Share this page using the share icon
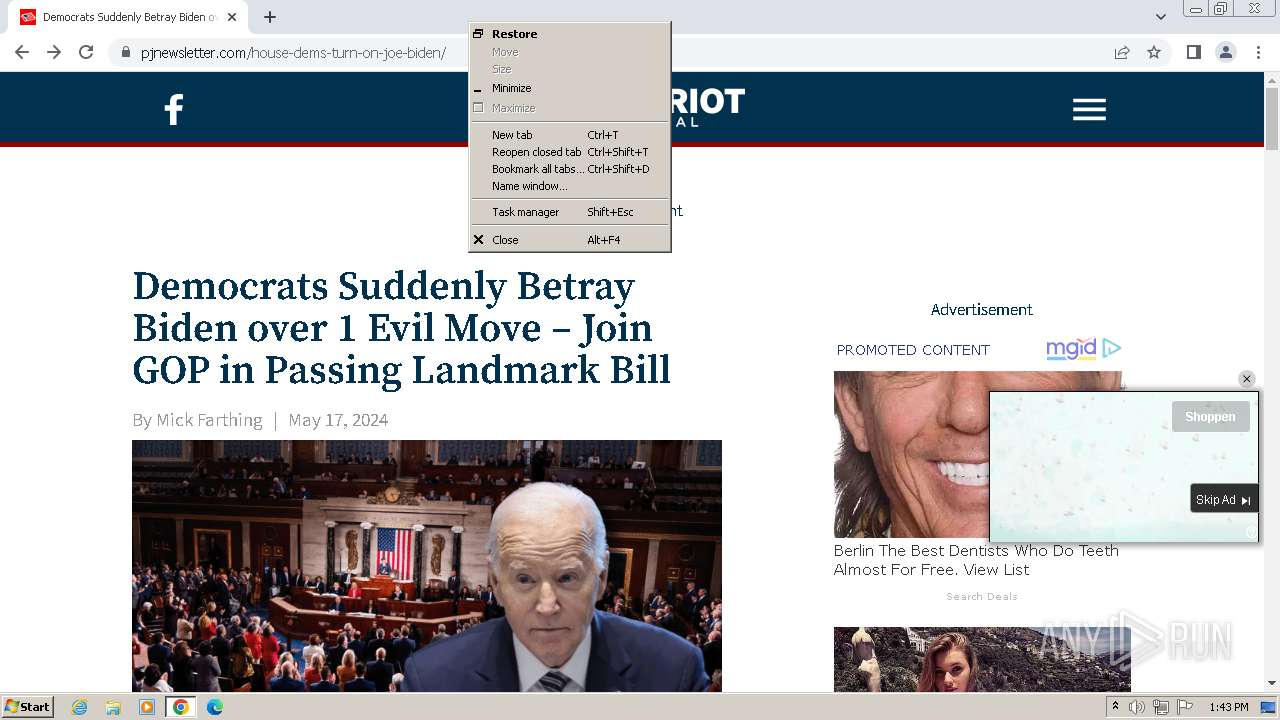The image size is (1280, 720). click(x=1122, y=52)
